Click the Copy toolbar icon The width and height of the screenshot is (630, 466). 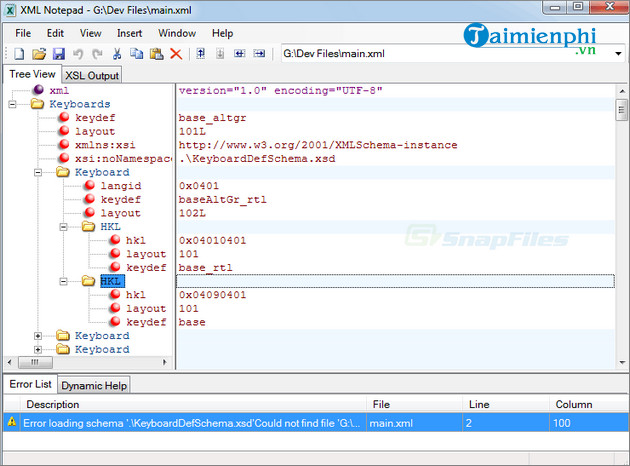tap(137, 53)
